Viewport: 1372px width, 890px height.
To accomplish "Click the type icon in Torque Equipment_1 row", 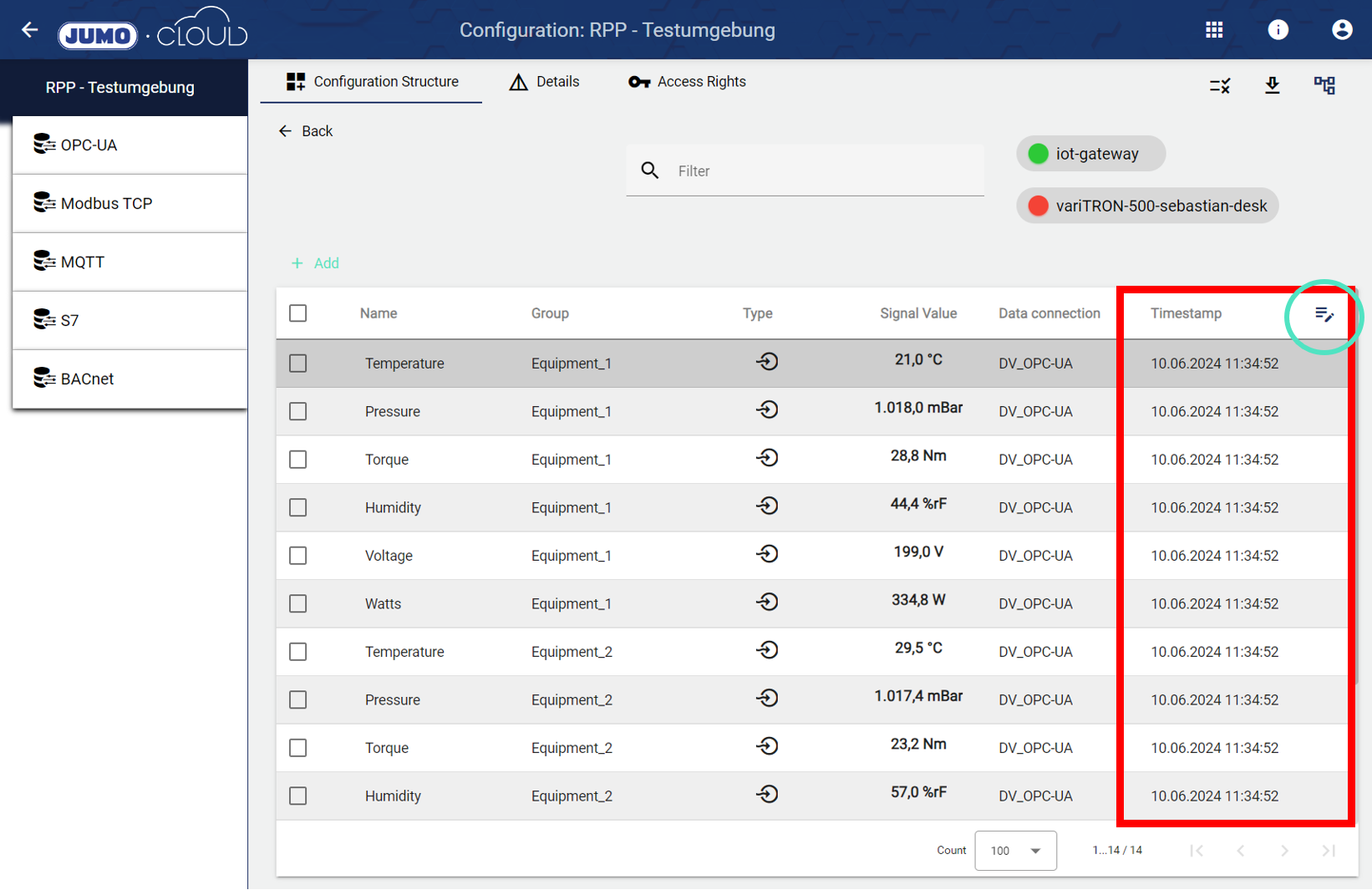I will pos(767,458).
